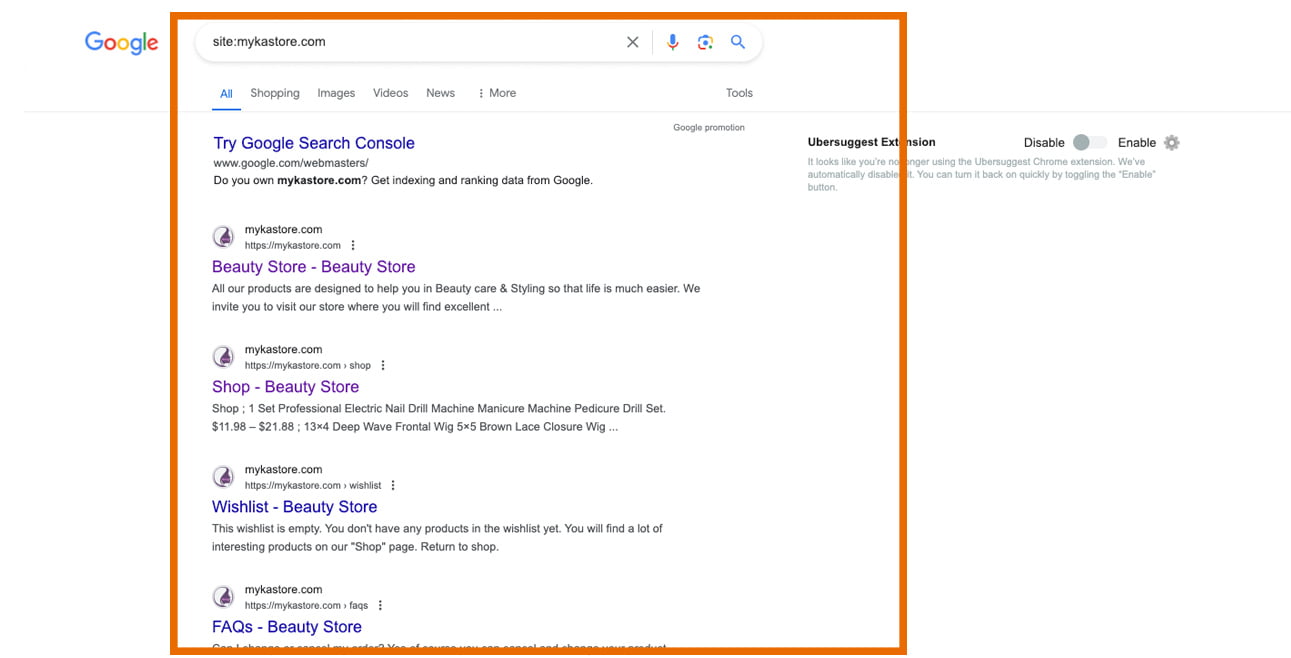Open the three-dot menu for the wishlist result

(x=393, y=486)
